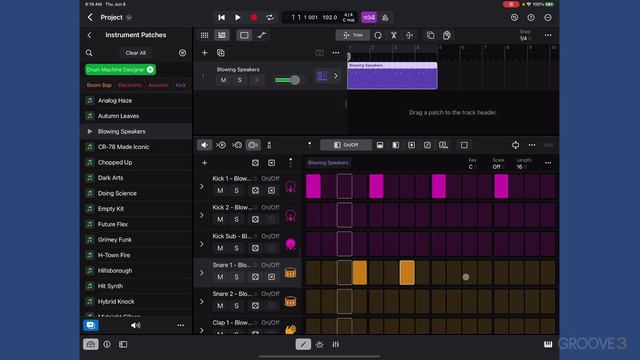Duplicate the track icon
Image resolution: width=640 pixels, height=360 pixels.
[x=221, y=53]
